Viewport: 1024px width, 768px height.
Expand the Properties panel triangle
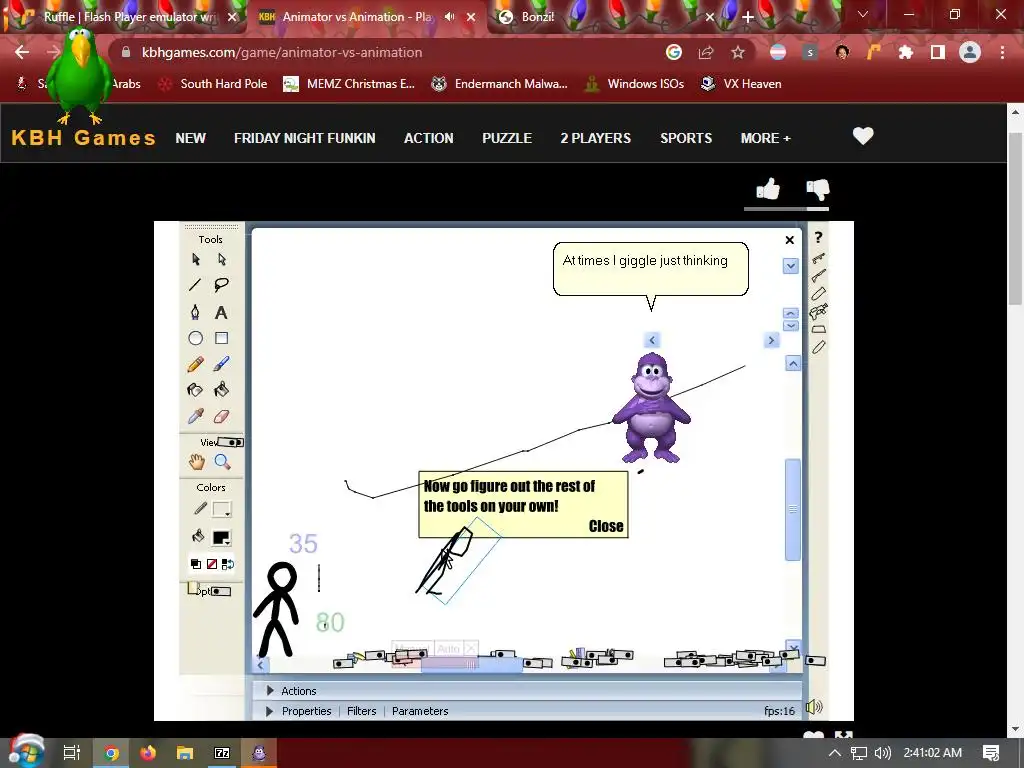[x=270, y=711]
